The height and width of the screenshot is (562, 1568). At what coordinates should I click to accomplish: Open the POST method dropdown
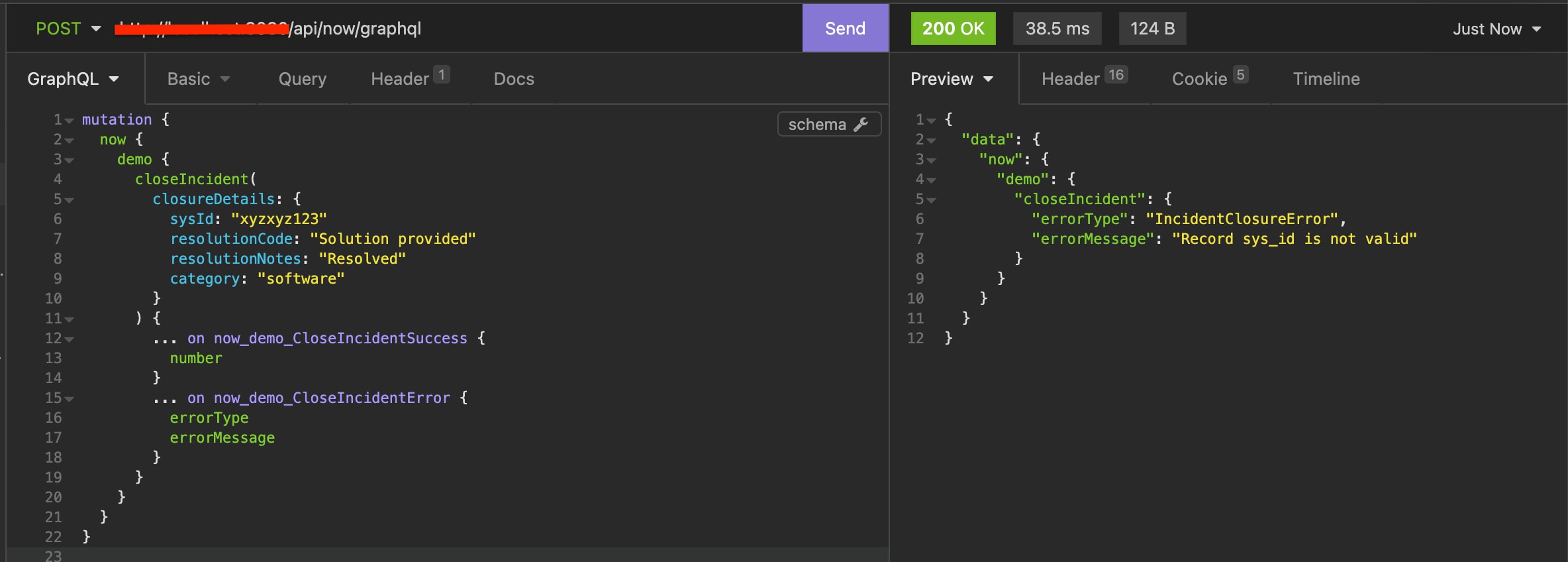68,28
